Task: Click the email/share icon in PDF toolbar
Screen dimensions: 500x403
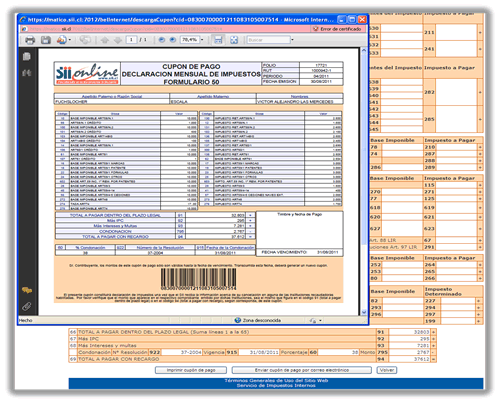Action: click(x=61, y=40)
